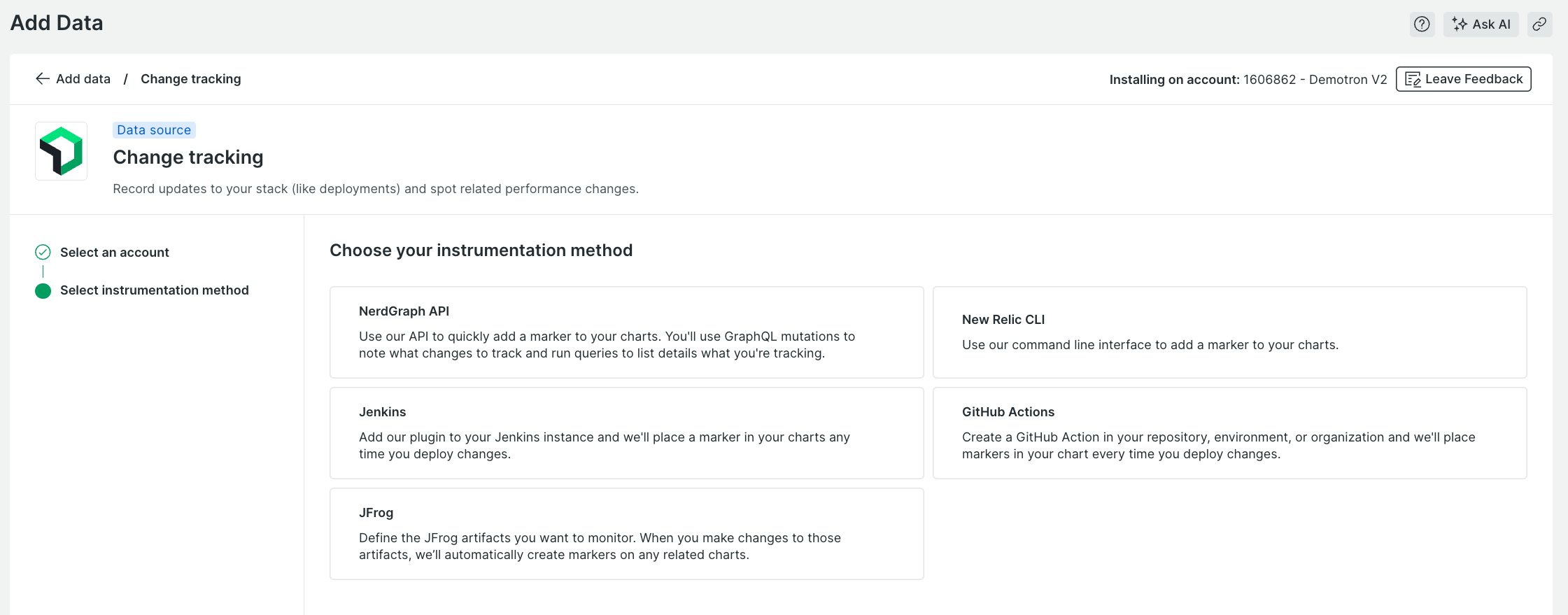This screenshot has width=1568, height=615.
Task: Click the Data source tag label
Action: point(154,130)
